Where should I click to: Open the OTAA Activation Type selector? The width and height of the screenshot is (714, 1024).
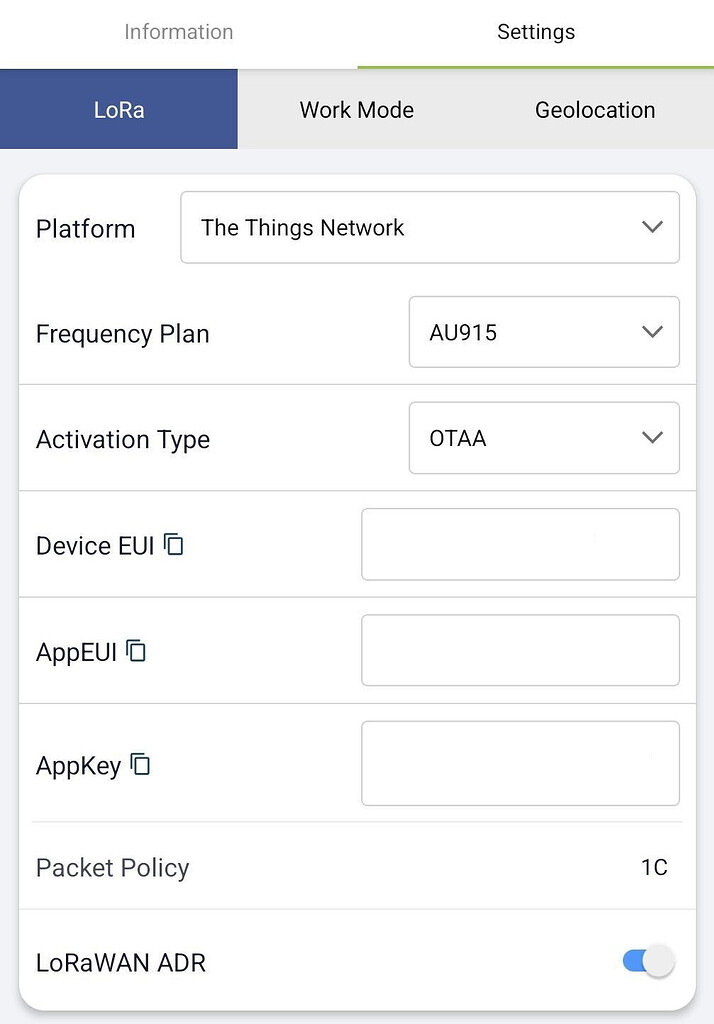[x=544, y=438]
